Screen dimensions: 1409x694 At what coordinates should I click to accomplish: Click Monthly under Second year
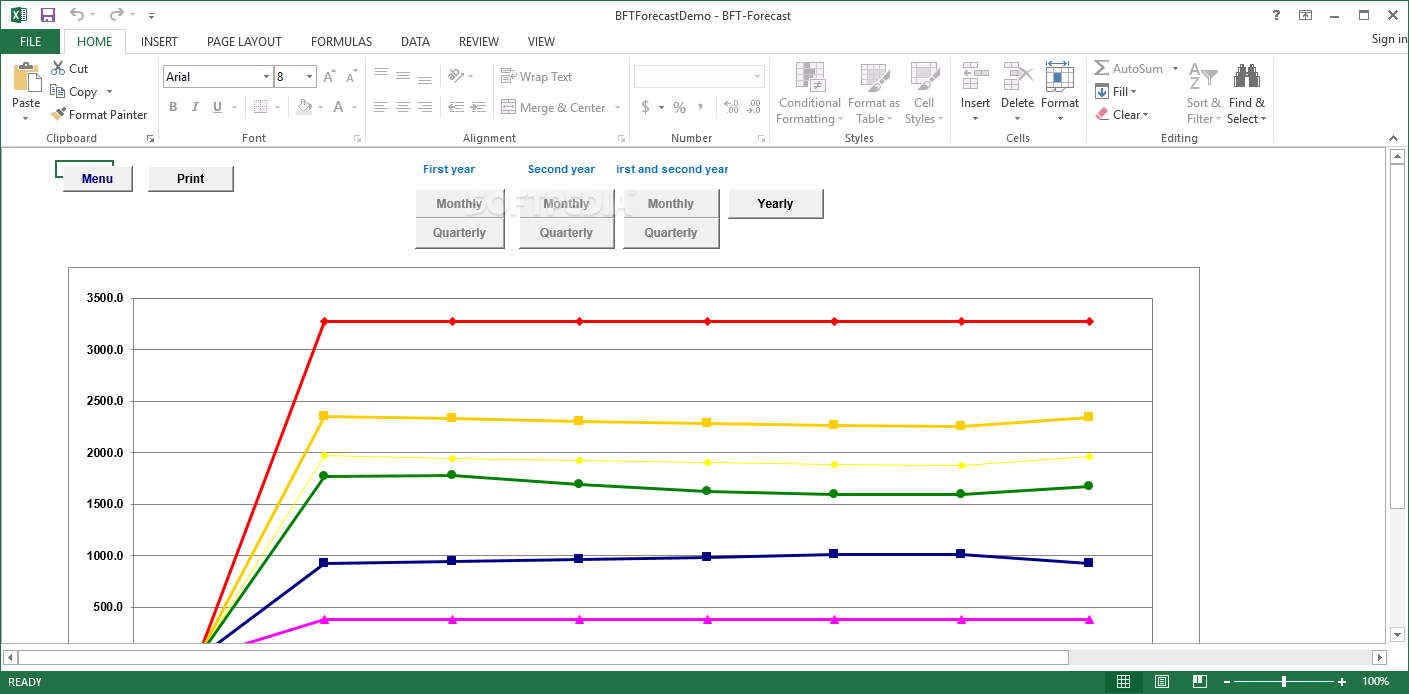[566, 203]
